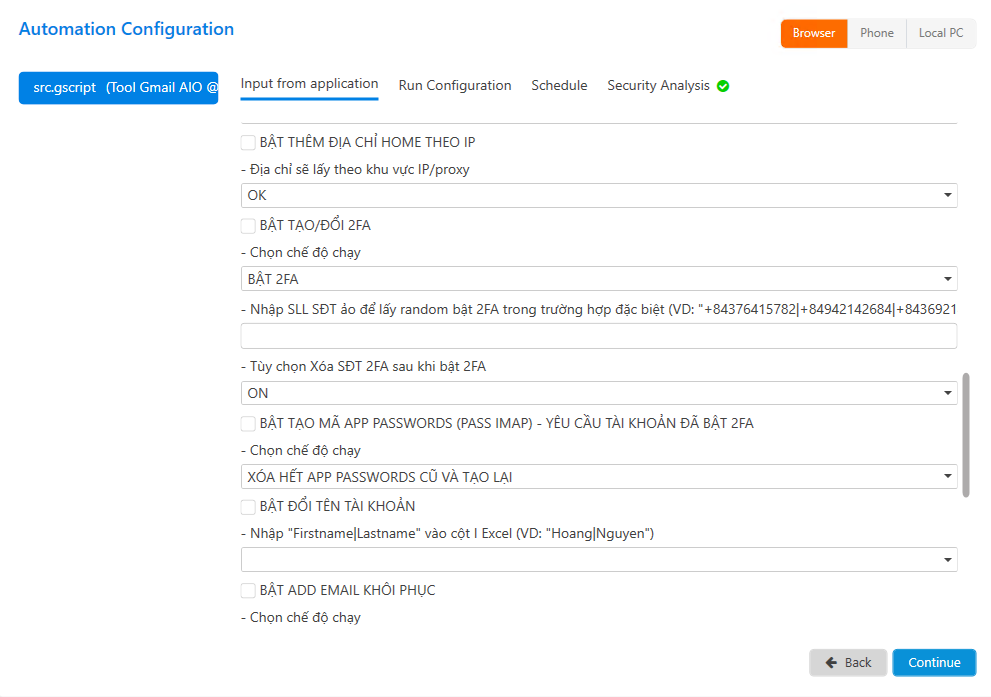The height and width of the screenshot is (697, 991).
Task: Expand XÓA HẾT APP PASSWORDS CŨ dropdown
Action: pyautogui.click(x=598, y=477)
